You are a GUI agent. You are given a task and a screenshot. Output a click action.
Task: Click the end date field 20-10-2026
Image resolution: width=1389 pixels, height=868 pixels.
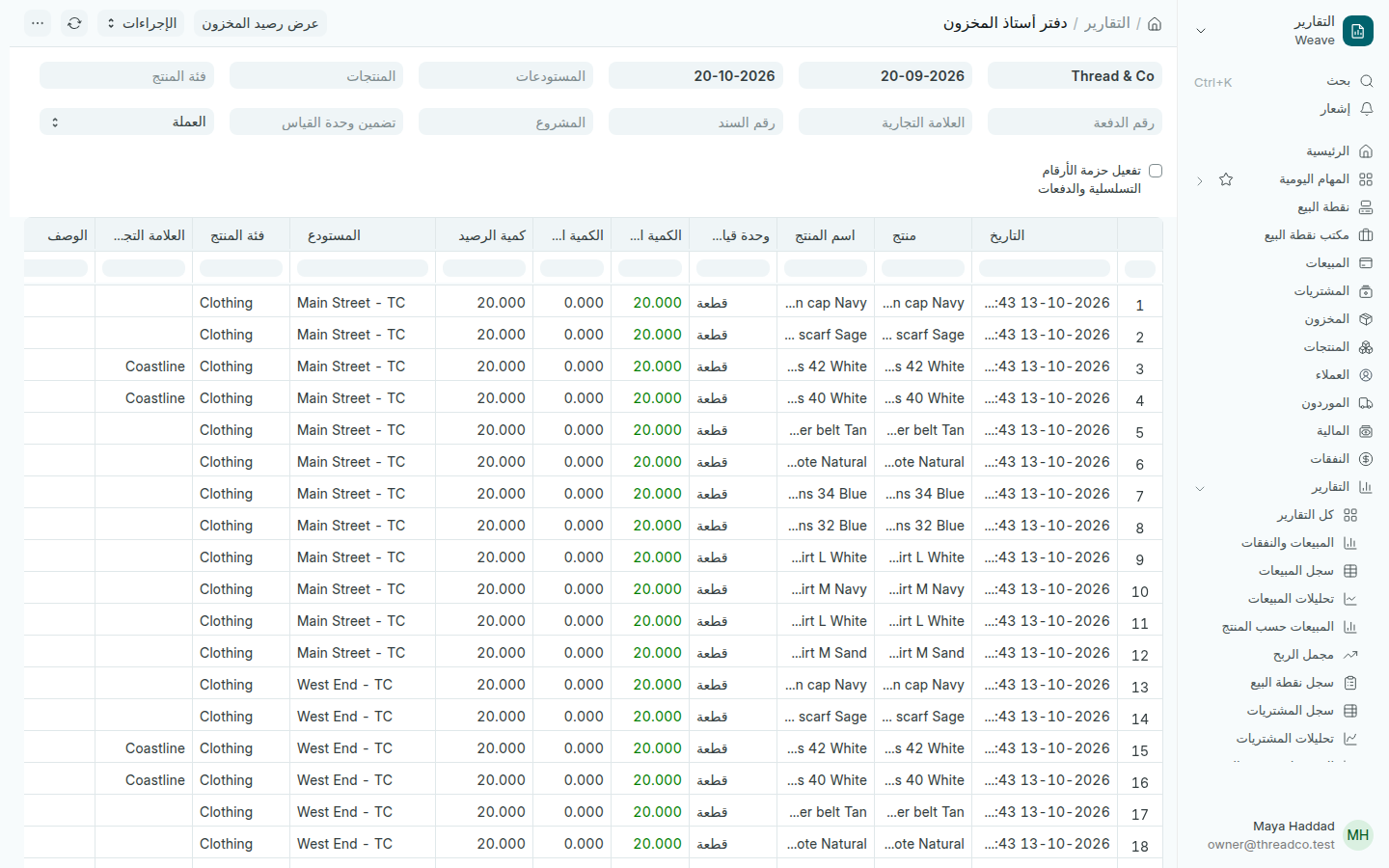(695, 76)
